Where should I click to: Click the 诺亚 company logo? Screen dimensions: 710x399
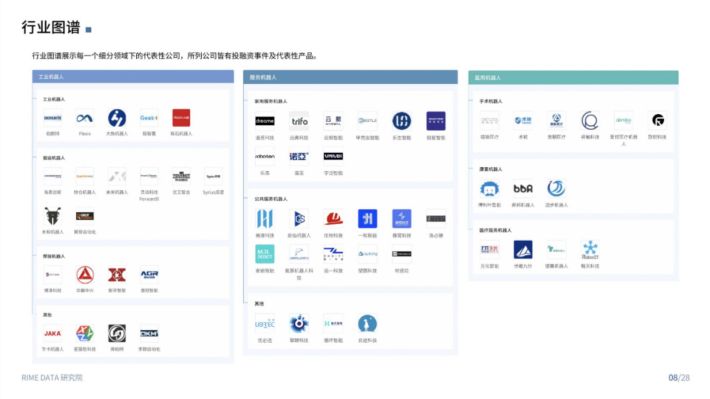[x=299, y=156]
